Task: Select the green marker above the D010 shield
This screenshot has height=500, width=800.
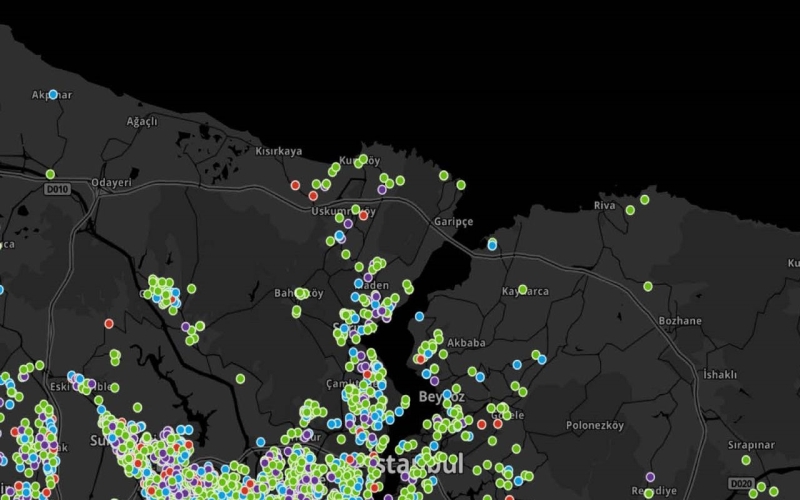Action: pyautogui.click(x=50, y=174)
